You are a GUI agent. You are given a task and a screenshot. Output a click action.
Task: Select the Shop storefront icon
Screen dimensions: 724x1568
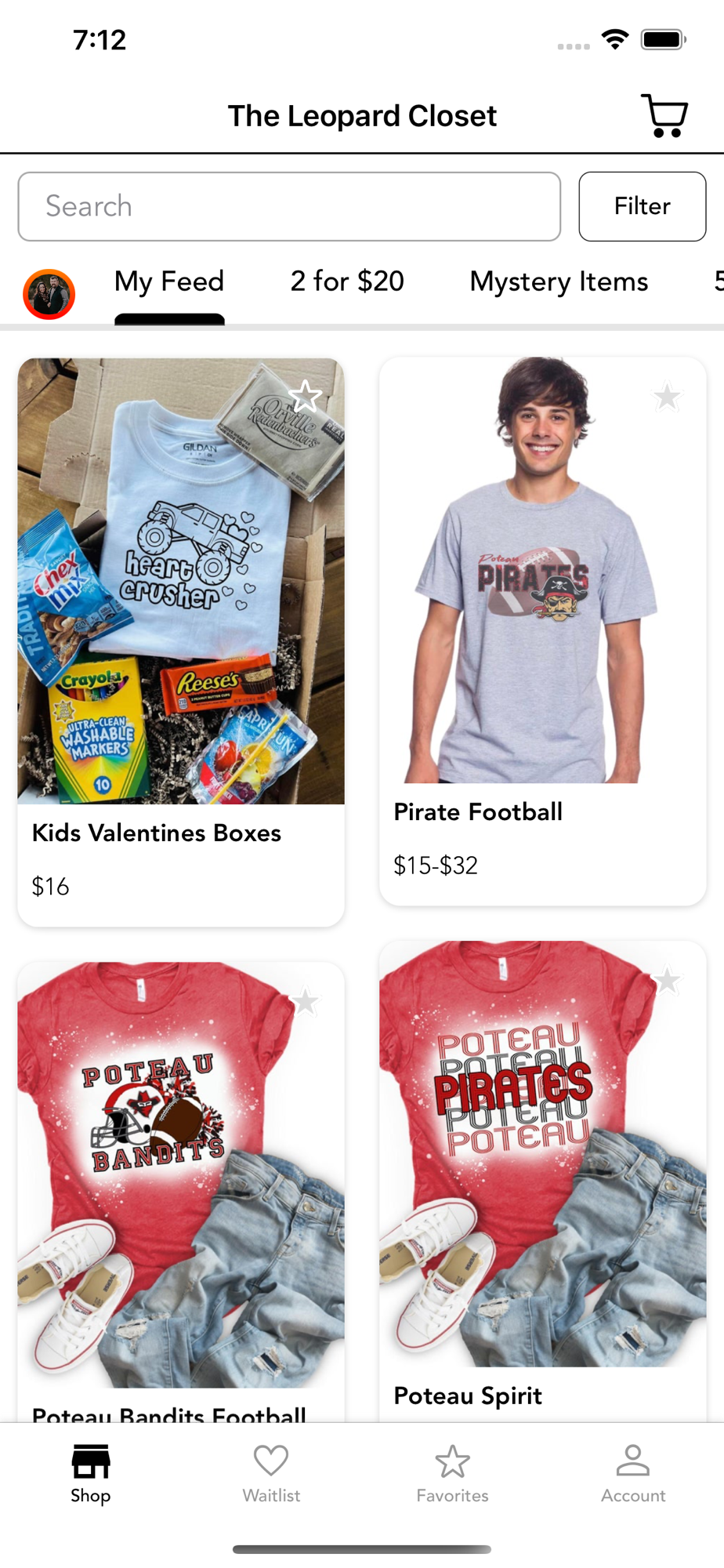pyautogui.click(x=91, y=1461)
